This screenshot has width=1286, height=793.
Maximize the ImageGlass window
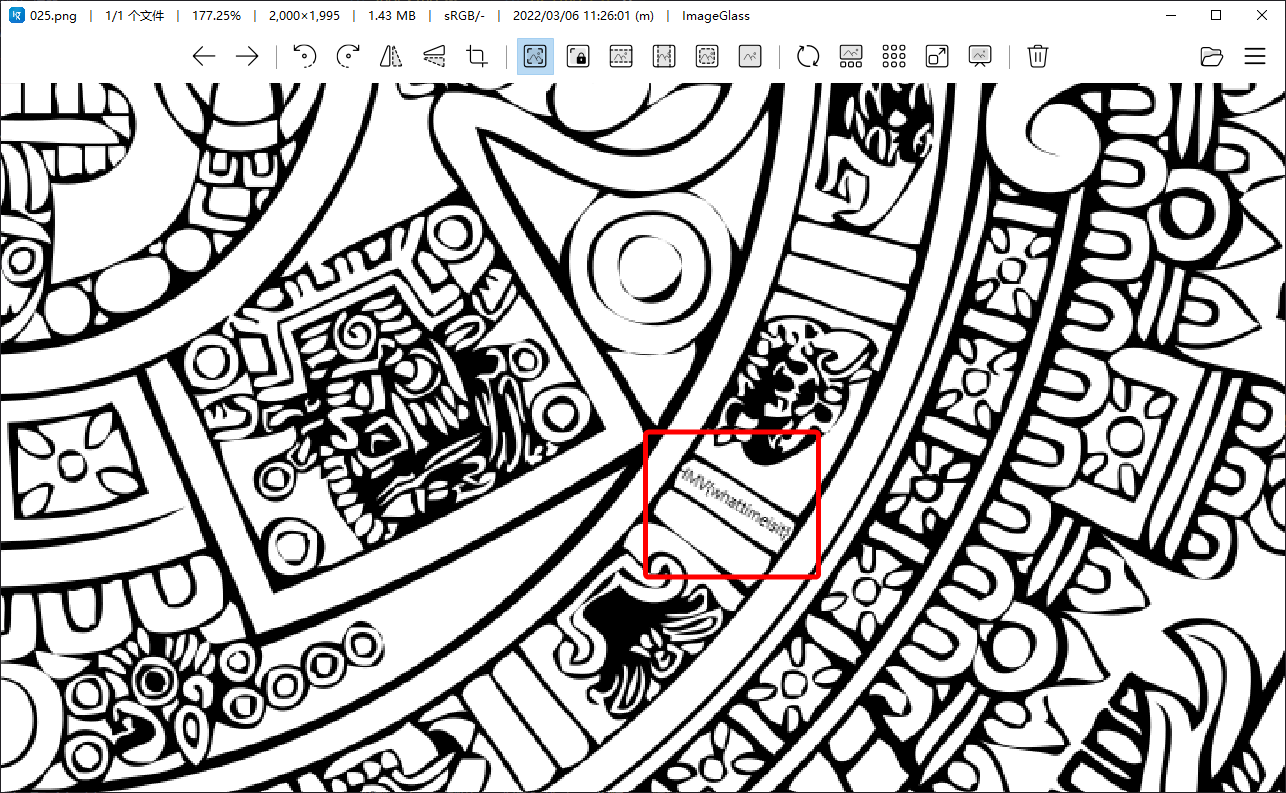(x=1216, y=15)
